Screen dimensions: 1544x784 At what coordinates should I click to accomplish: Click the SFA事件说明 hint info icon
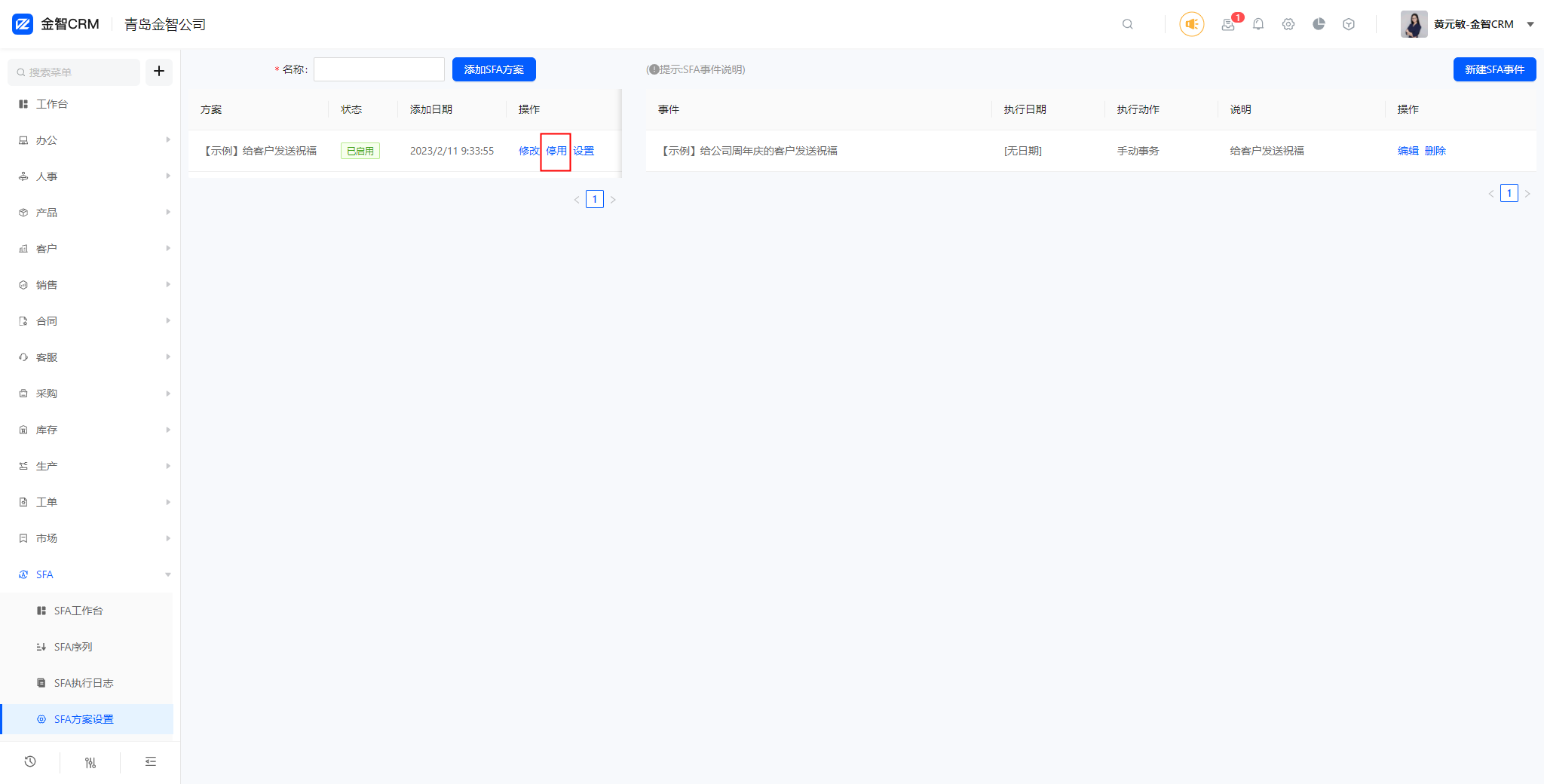(x=654, y=69)
